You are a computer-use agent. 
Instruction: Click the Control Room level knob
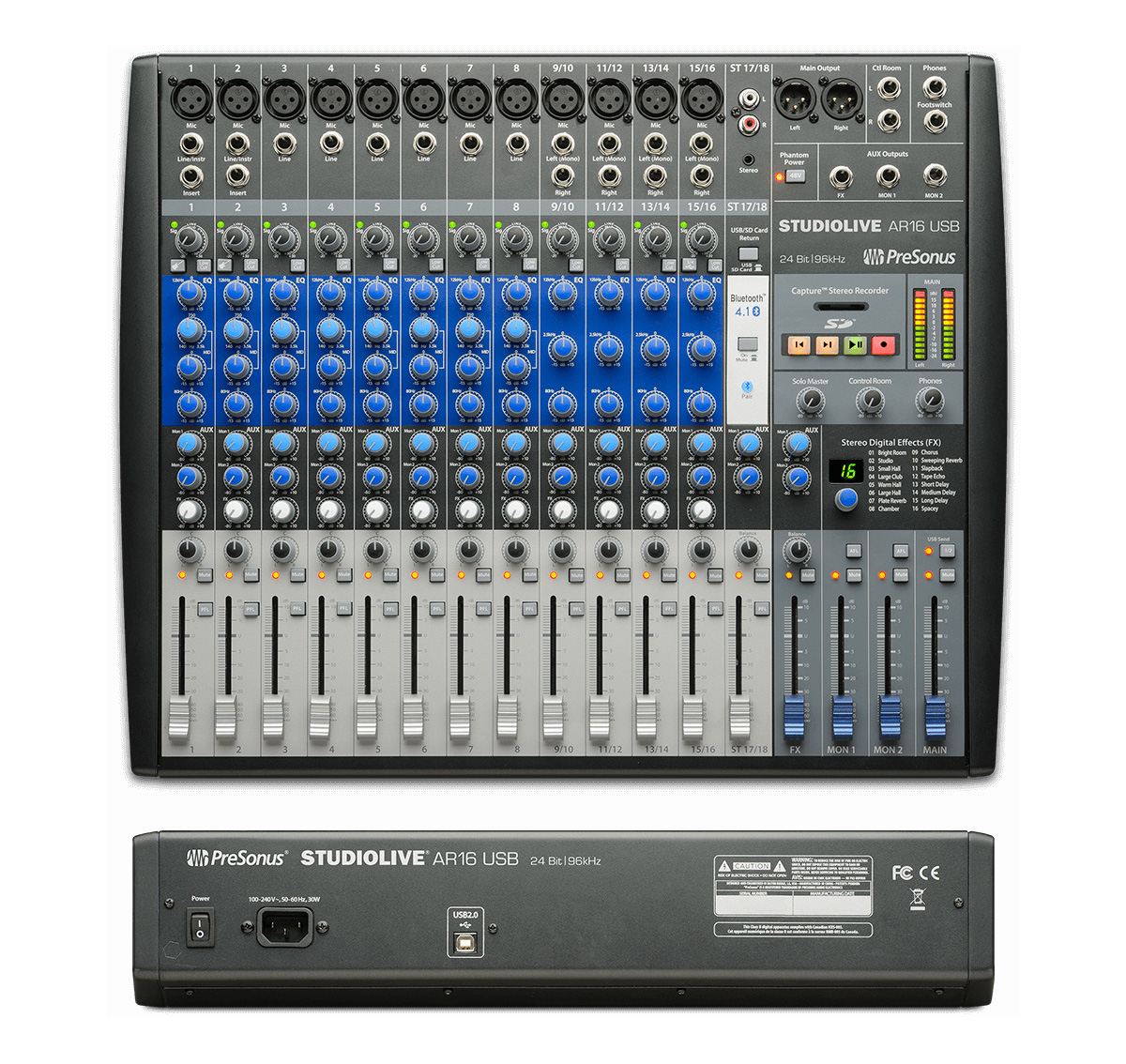point(870,402)
